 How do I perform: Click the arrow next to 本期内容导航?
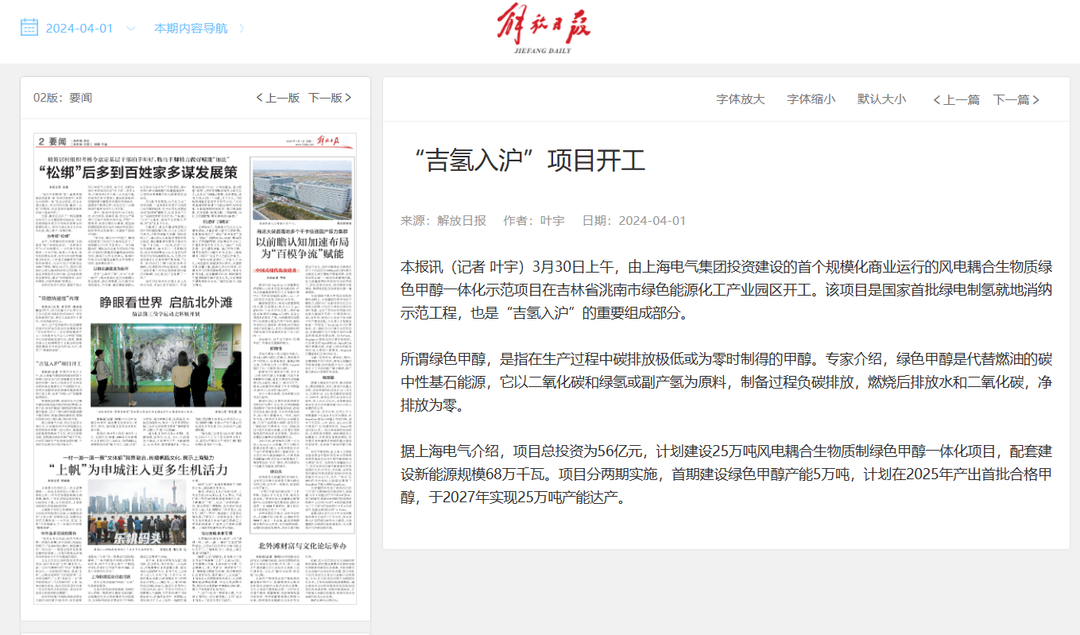coord(242,28)
